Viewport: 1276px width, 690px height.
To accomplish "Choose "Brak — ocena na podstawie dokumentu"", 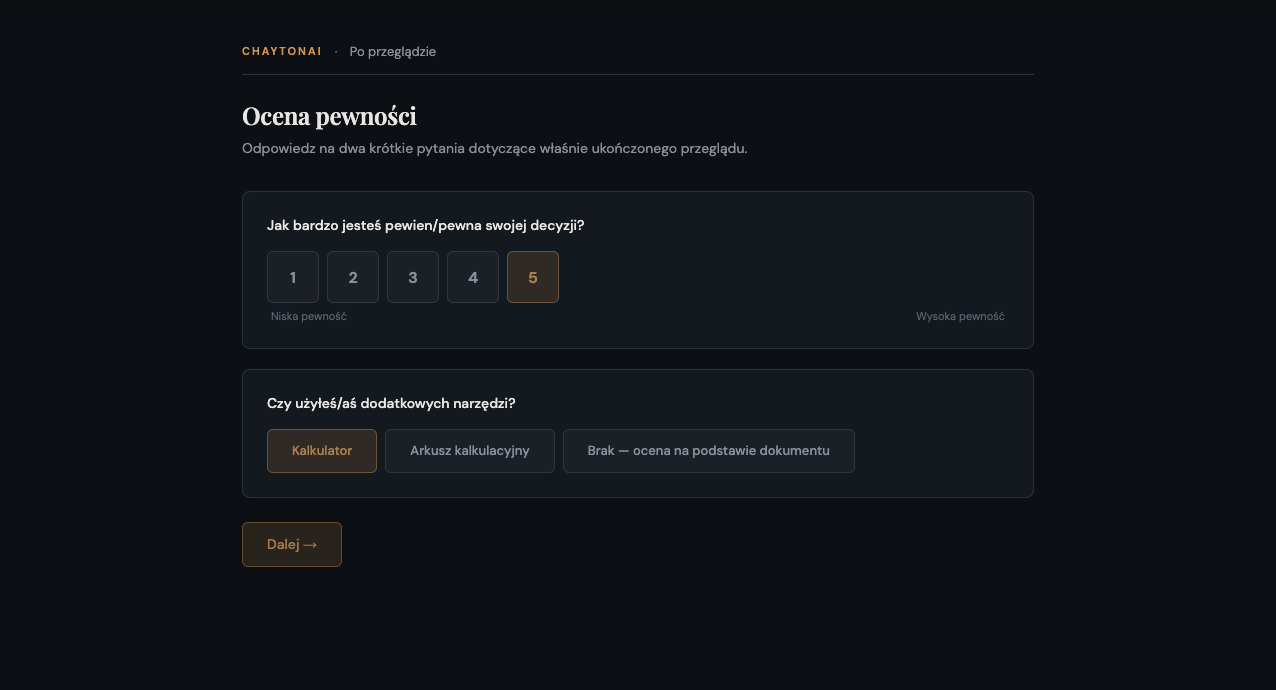I will [709, 451].
